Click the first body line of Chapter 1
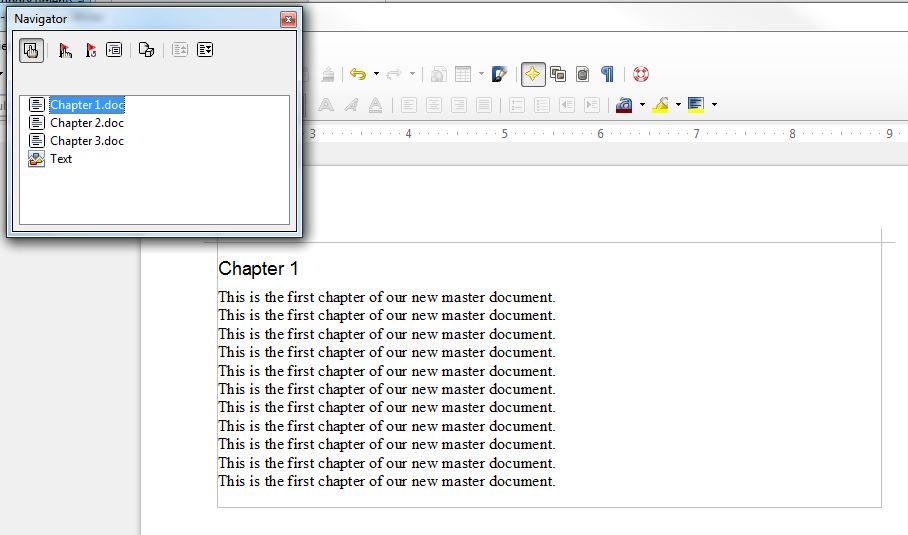 coord(386,297)
